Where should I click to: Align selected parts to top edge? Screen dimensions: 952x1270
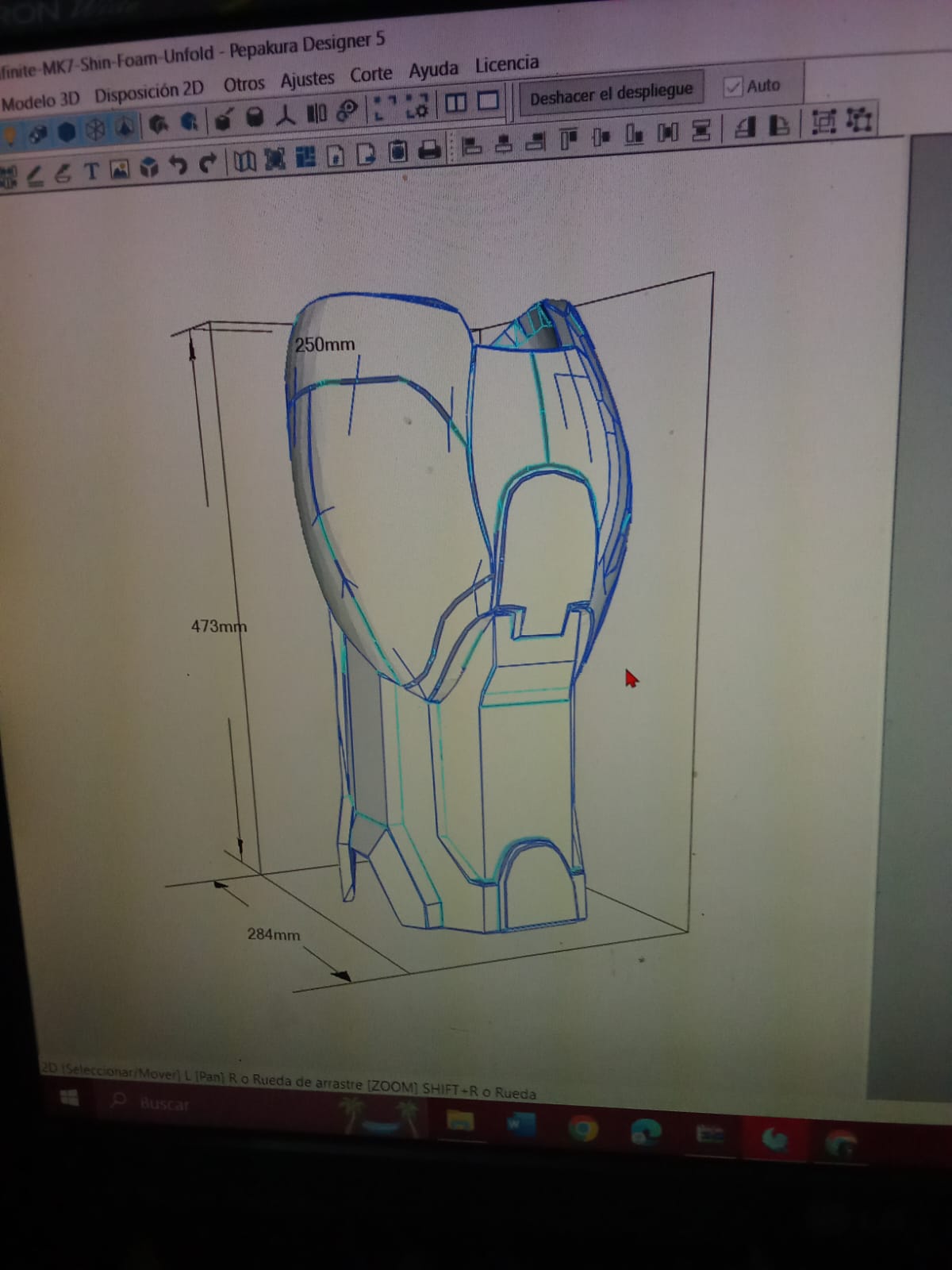pos(569,139)
